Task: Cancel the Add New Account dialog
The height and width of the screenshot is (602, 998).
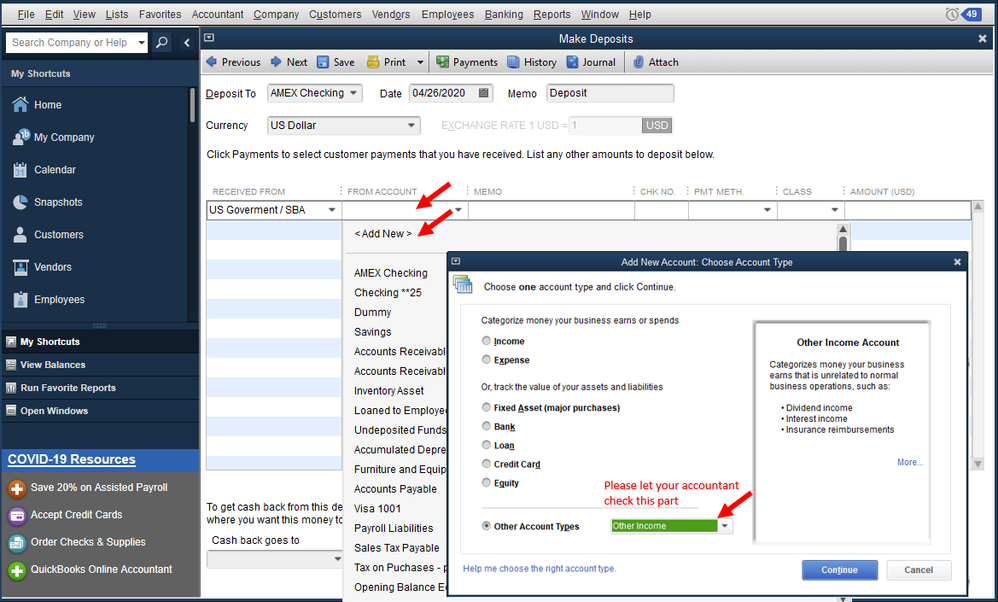Action: point(918,570)
